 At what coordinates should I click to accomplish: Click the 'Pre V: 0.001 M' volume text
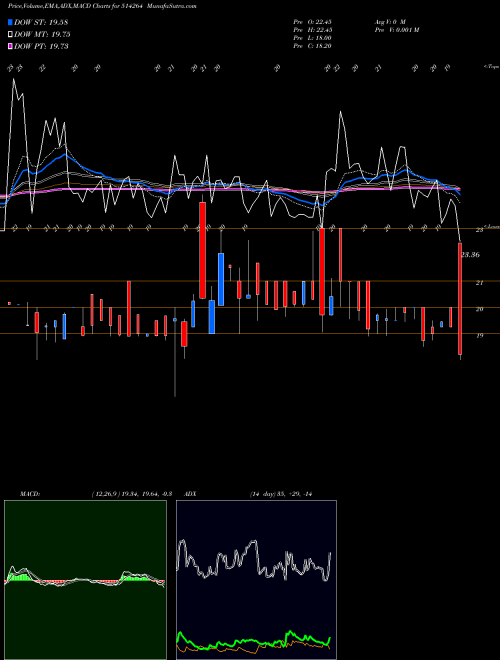pyautogui.click(x=397, y=30)
